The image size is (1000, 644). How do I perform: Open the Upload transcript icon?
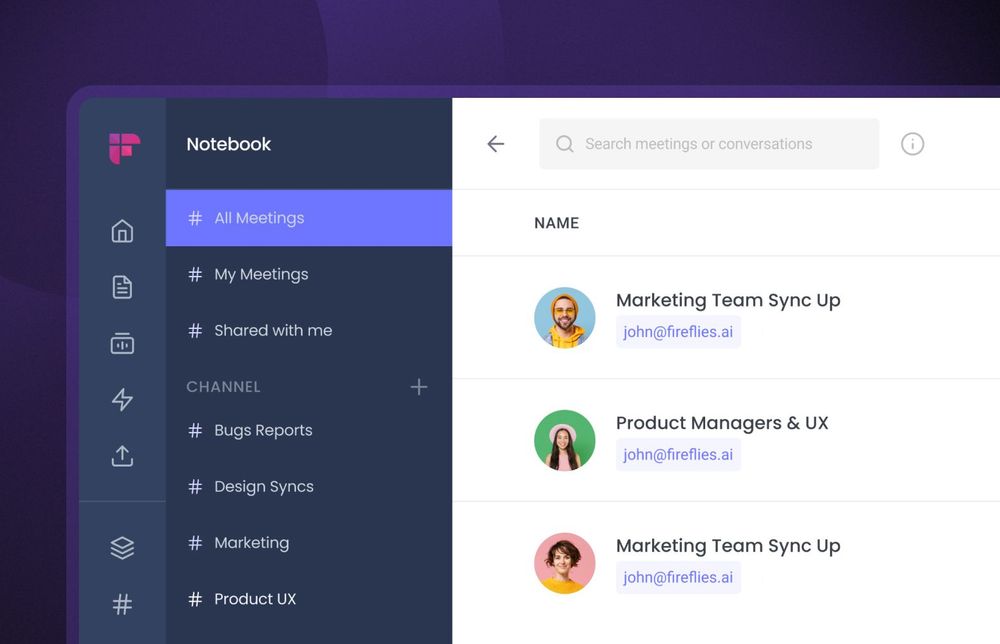(122, 456)
